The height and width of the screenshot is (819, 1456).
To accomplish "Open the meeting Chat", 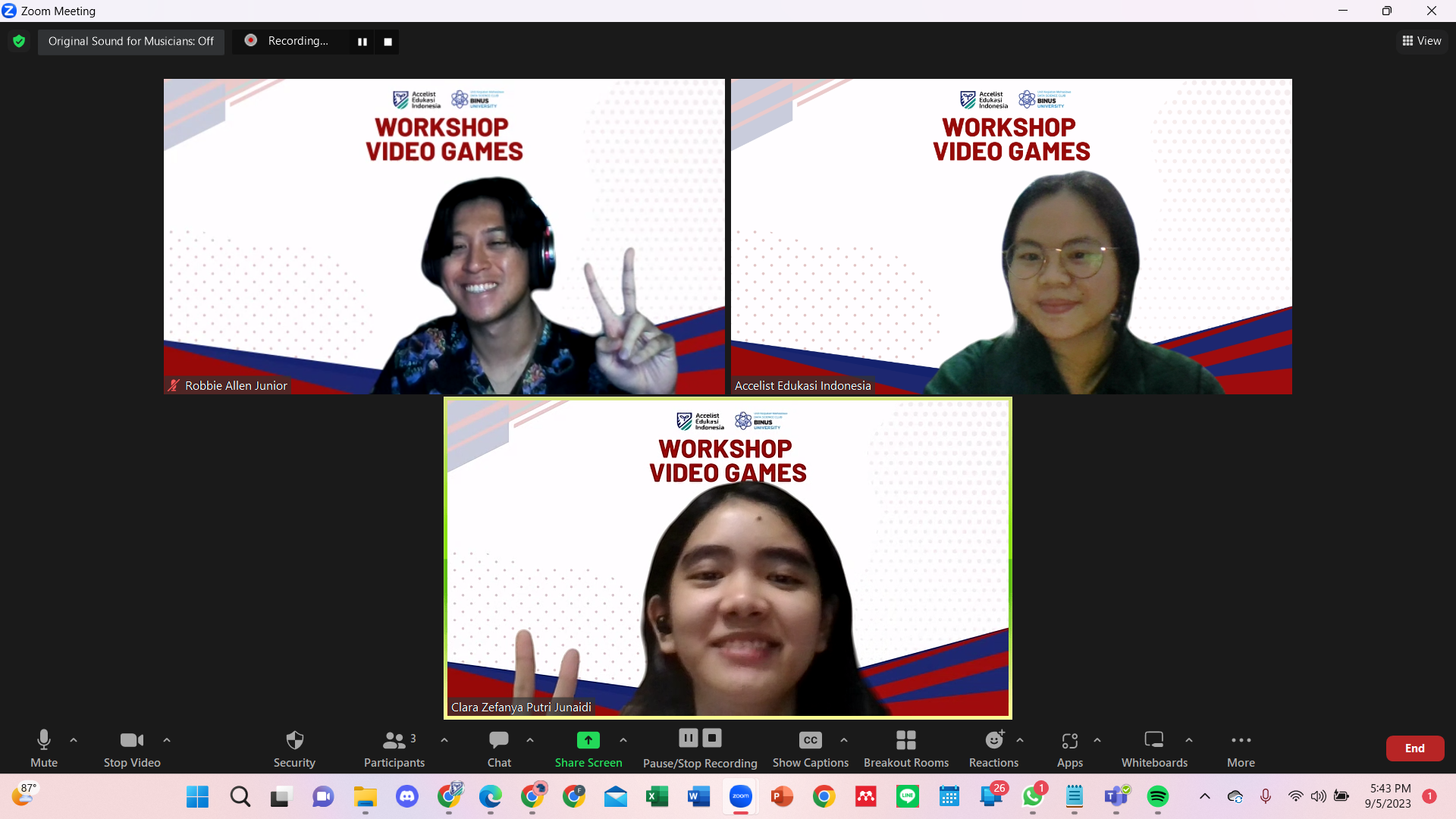I will point(498,748).
